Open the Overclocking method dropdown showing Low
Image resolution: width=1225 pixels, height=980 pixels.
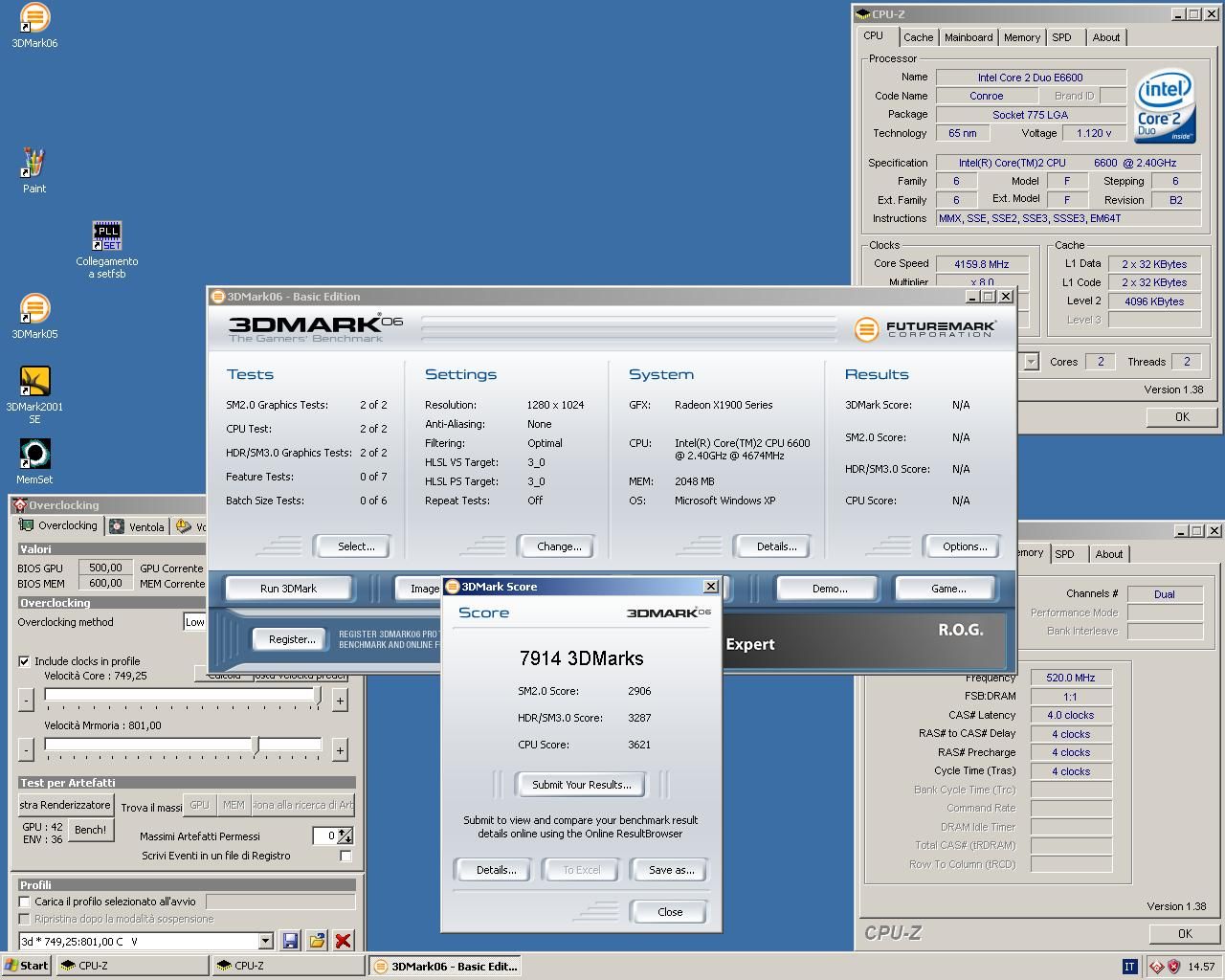pyautogui.click(x=195, y=622)
